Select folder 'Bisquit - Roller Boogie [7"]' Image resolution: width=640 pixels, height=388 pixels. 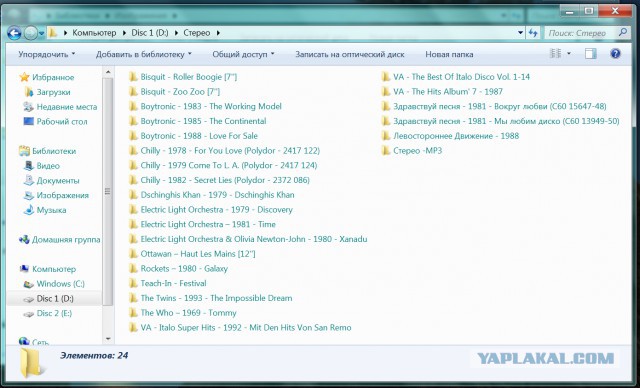pyautogui.click(x=183, y=77)
